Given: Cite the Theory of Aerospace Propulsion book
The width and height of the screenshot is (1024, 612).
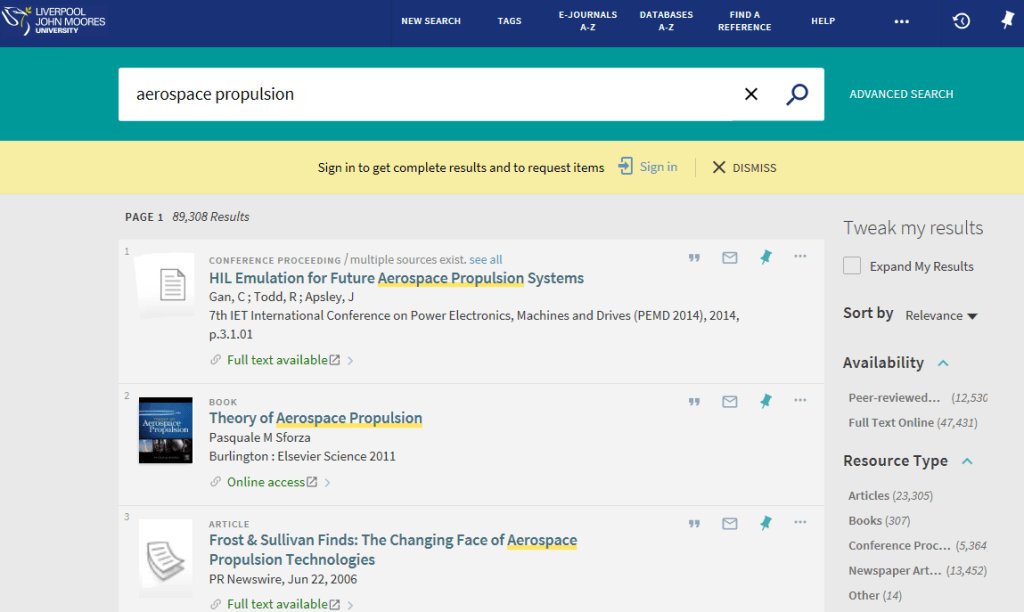Looking at the screenshot, I should (x=694, y=401).
